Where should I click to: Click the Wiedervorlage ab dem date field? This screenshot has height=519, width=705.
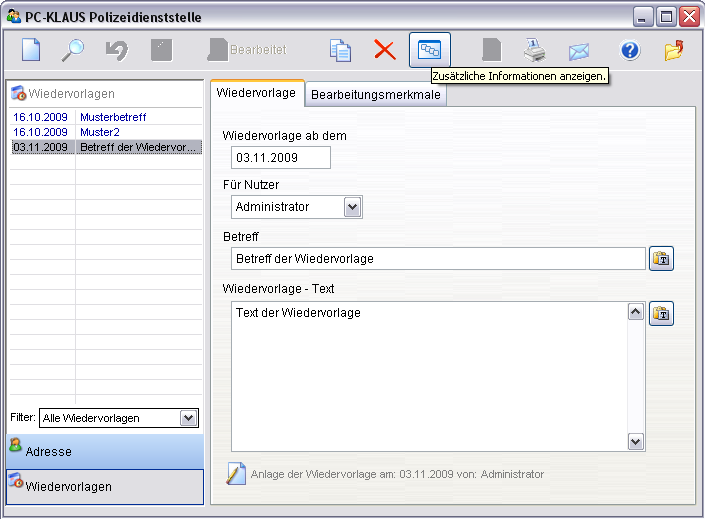(280, 158)
